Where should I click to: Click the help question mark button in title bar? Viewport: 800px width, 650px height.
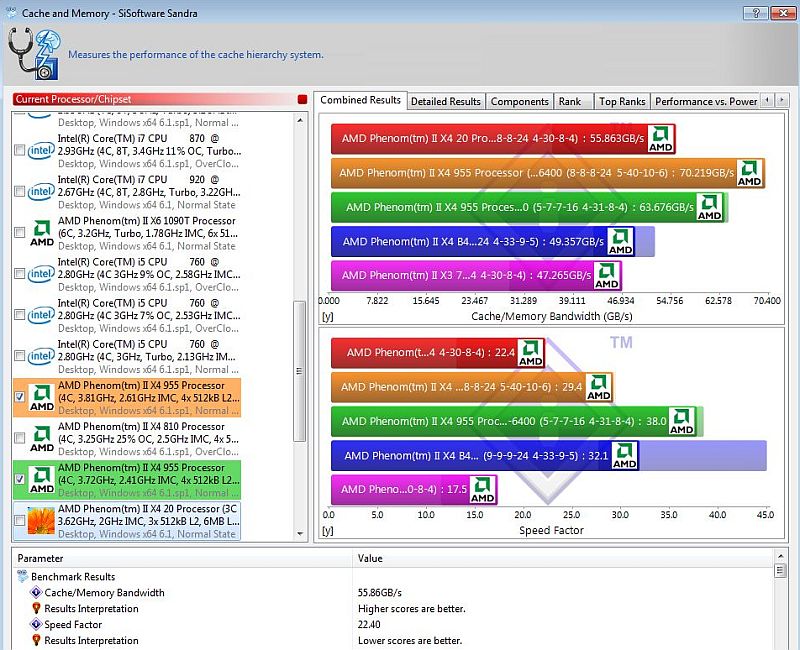[x=756, y=13]
